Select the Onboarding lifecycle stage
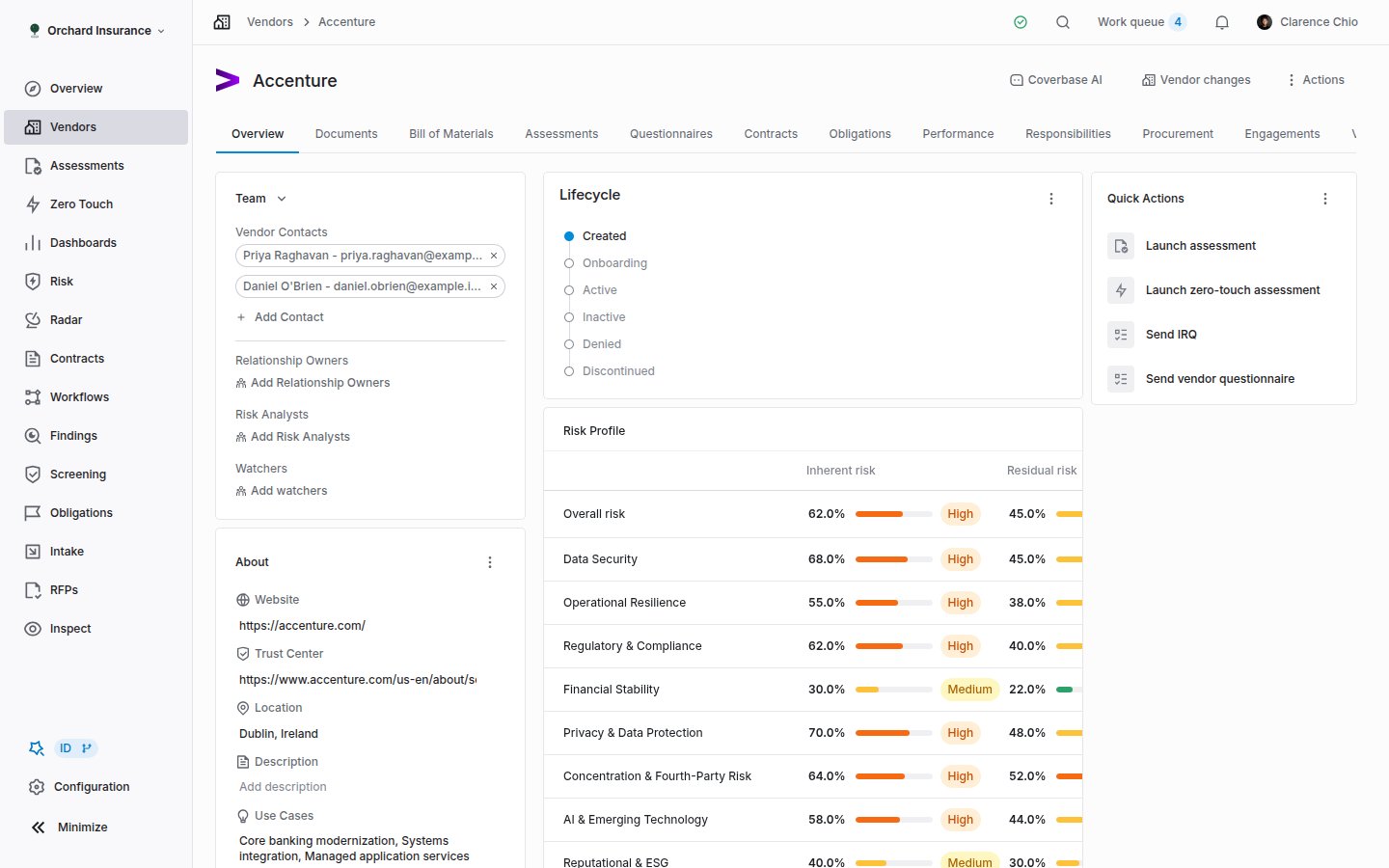Image resolution: width=1389 pixels, height=868 pixels. click(605, 263)
